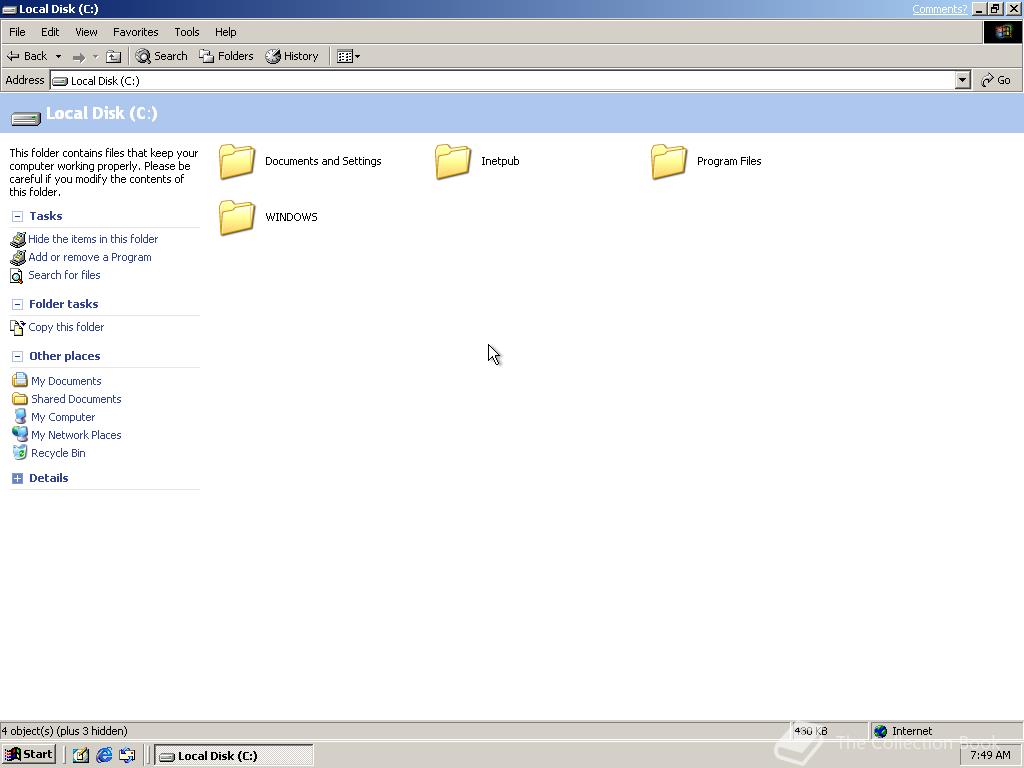Open the Edit menu
Image resolution: width=1024 pixels, height=768 pixels.
tap(50, 32)
